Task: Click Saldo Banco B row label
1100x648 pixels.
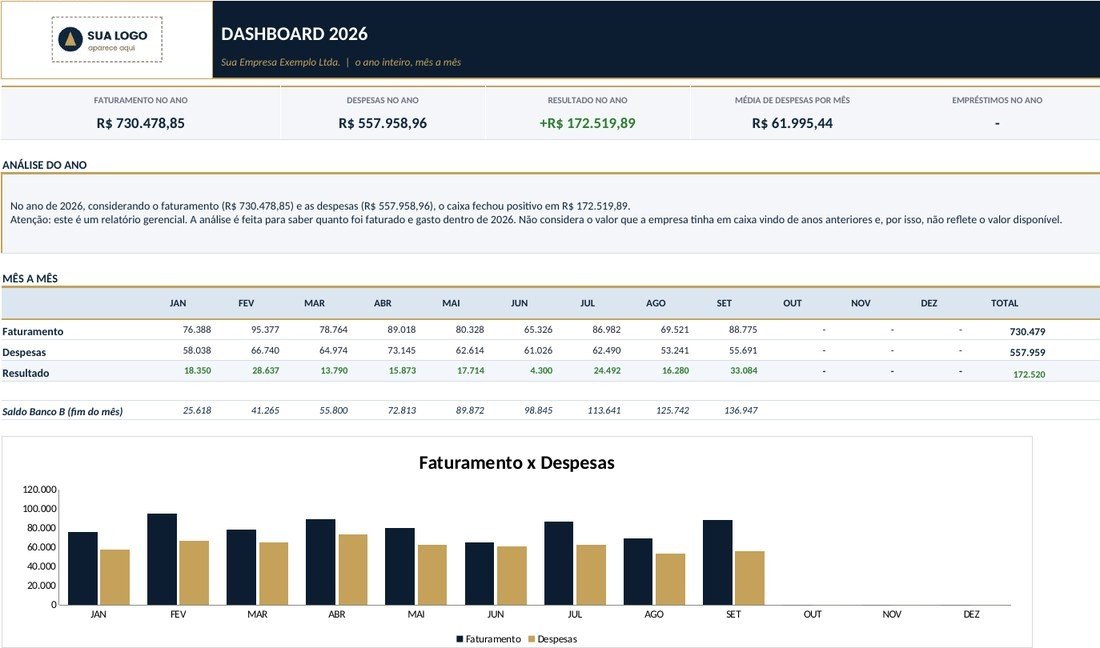Action: [x=62, y=411]
